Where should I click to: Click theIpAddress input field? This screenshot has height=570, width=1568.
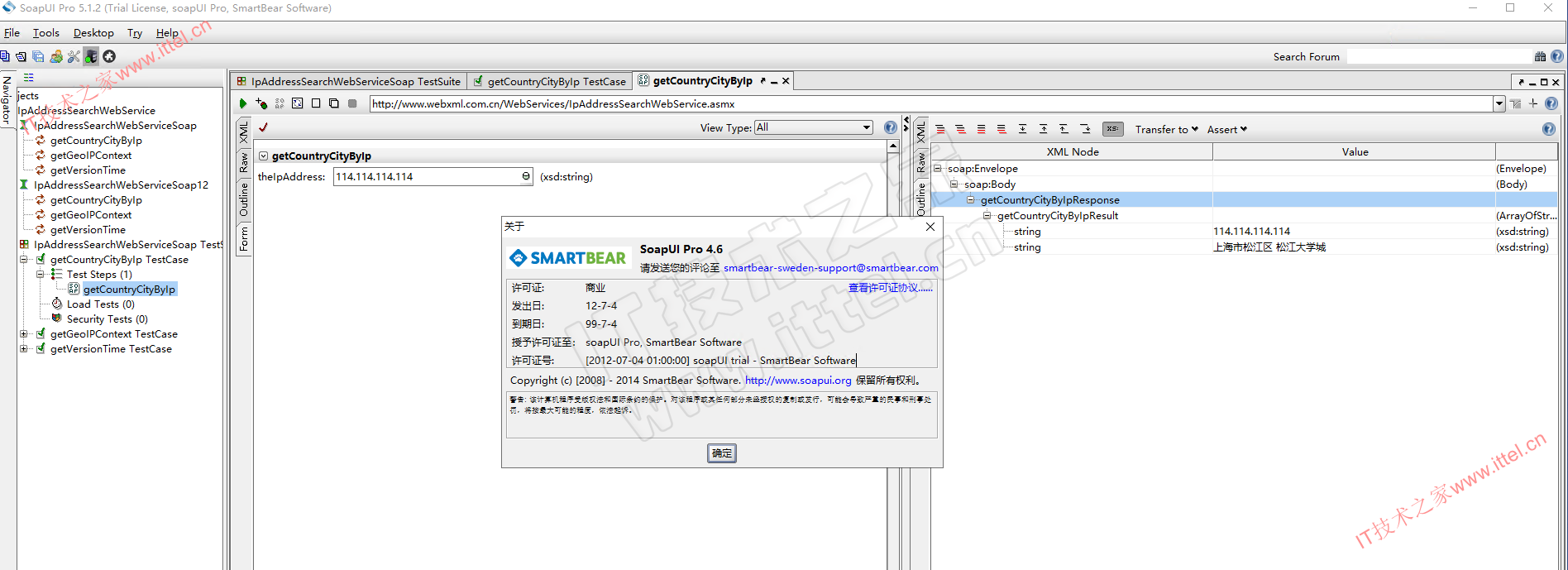[x=433, y=176]
